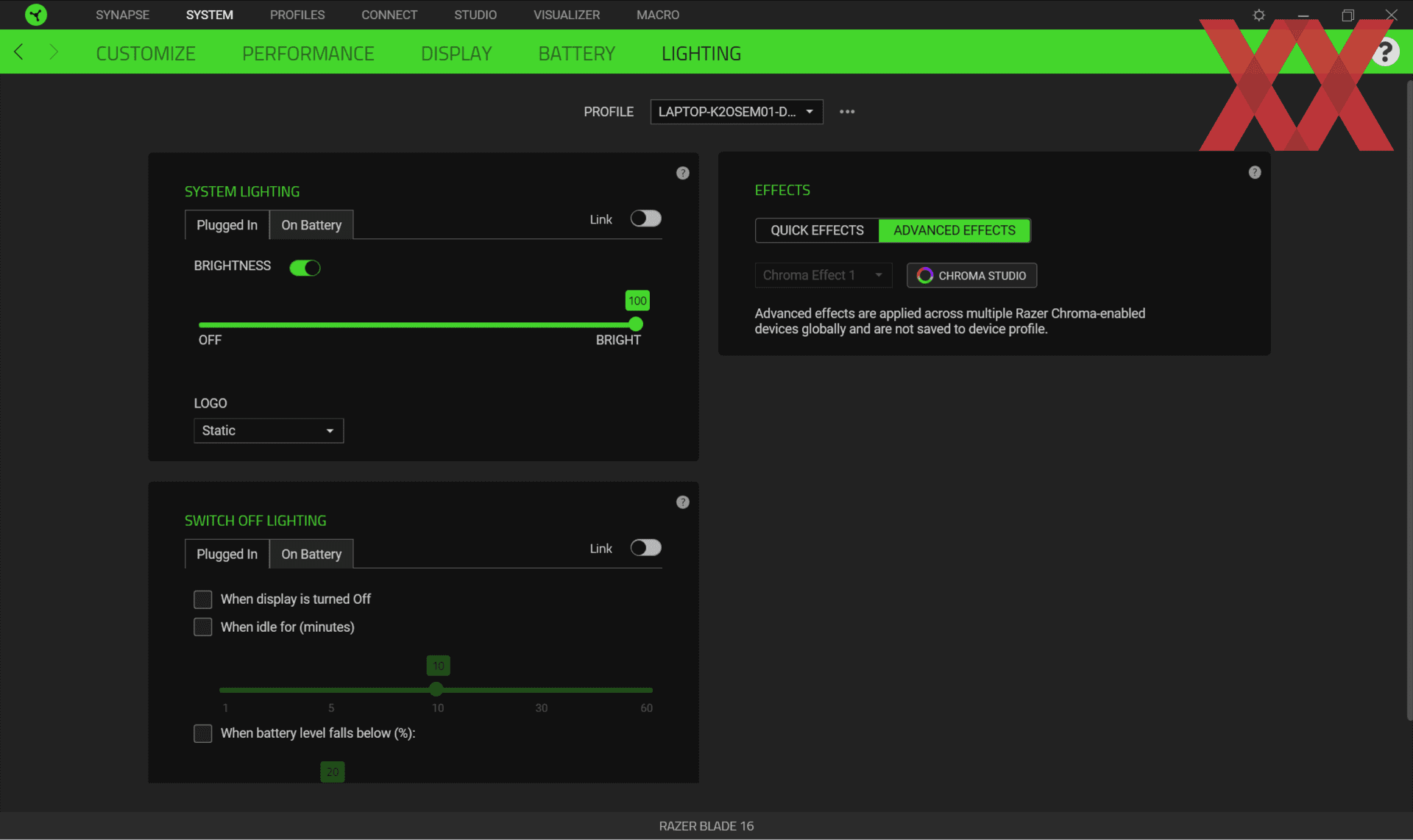Switch to Quick Effects
The image size is (1413, 840).
(x=817, y=230)
